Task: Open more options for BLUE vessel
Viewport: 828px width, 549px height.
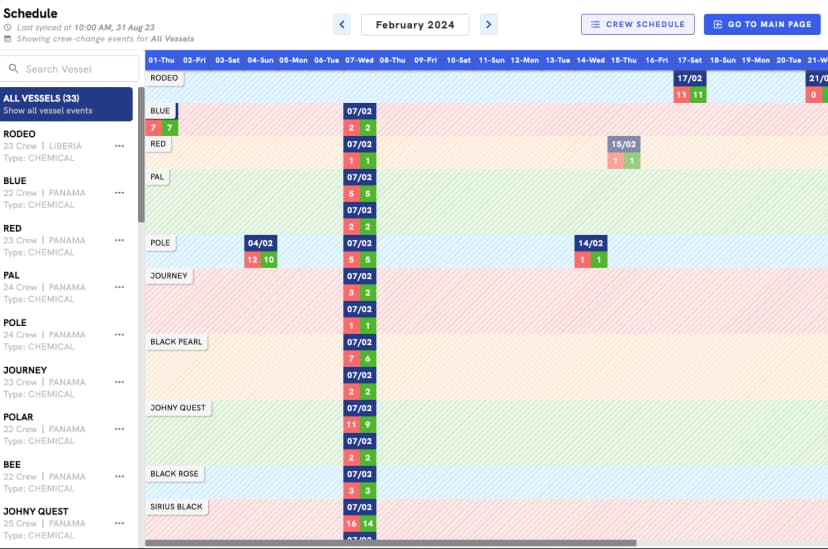Action: (x=119, y=193)
